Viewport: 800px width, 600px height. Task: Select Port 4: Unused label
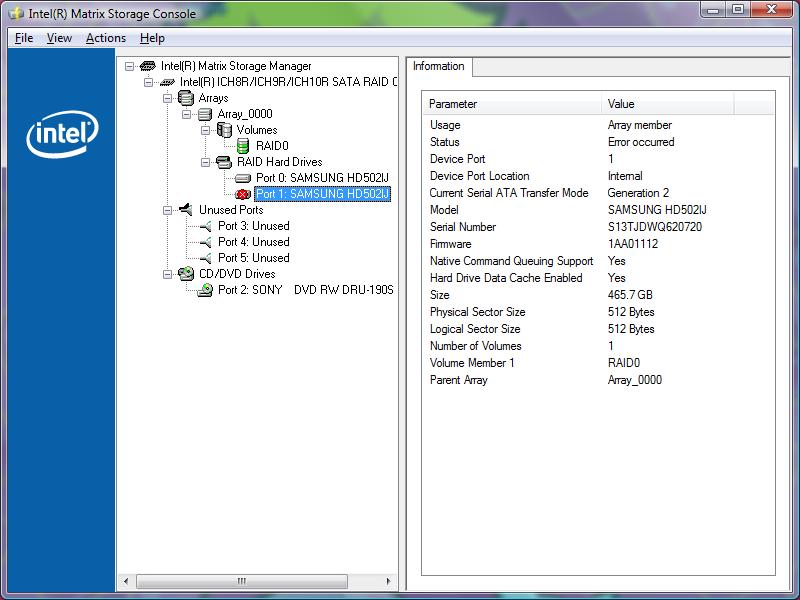(254, 242)
